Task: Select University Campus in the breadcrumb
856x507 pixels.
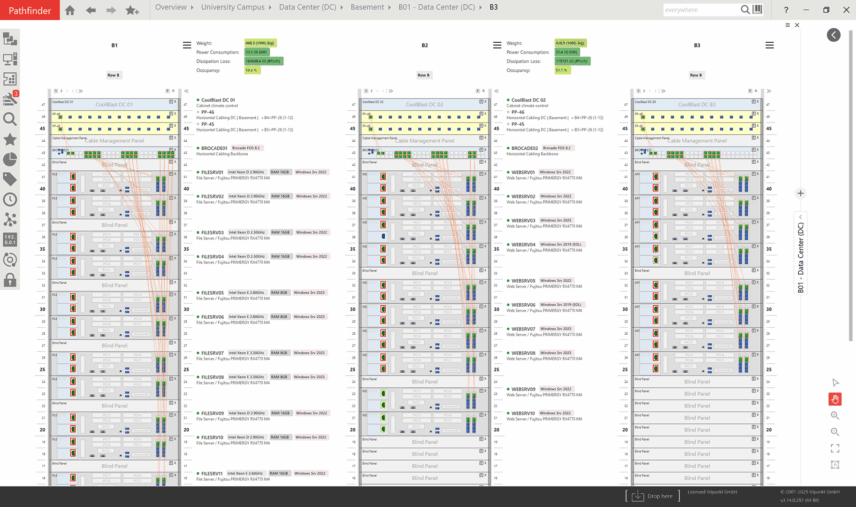Action: [x=234, y=7]
